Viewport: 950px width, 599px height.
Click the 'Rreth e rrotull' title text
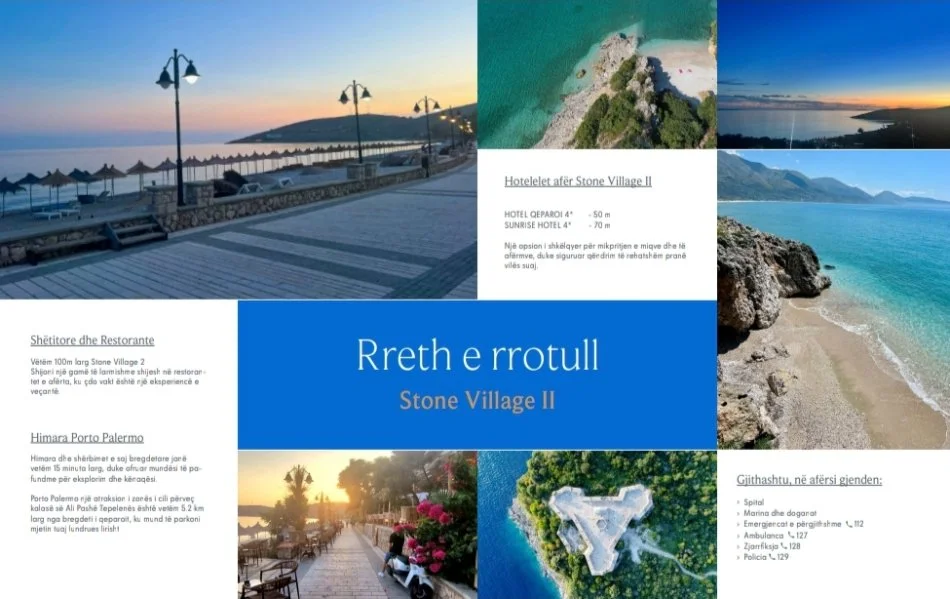pyautogui.click(x=477, y=356)
